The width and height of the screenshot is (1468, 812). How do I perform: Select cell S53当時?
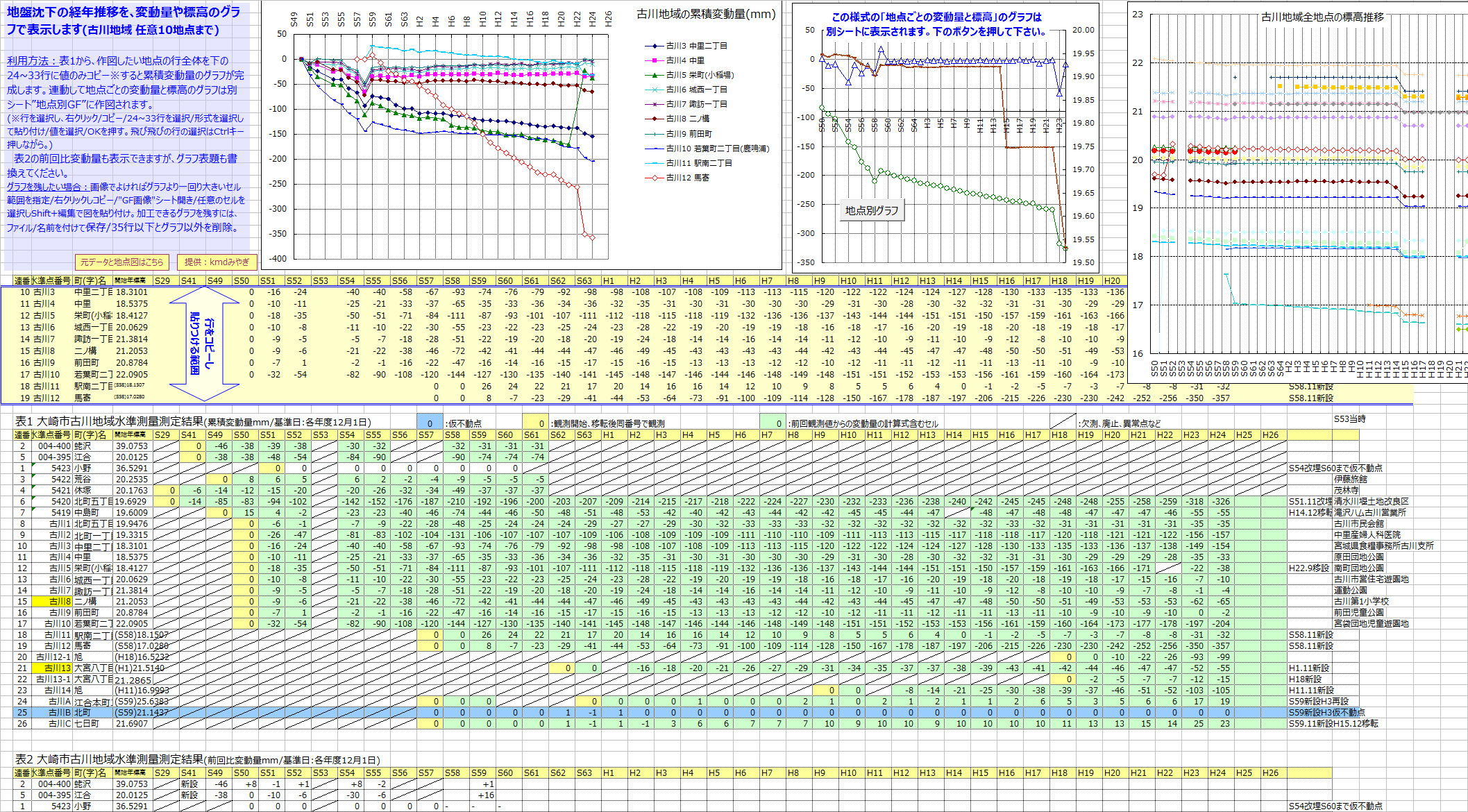point(1349,419)
